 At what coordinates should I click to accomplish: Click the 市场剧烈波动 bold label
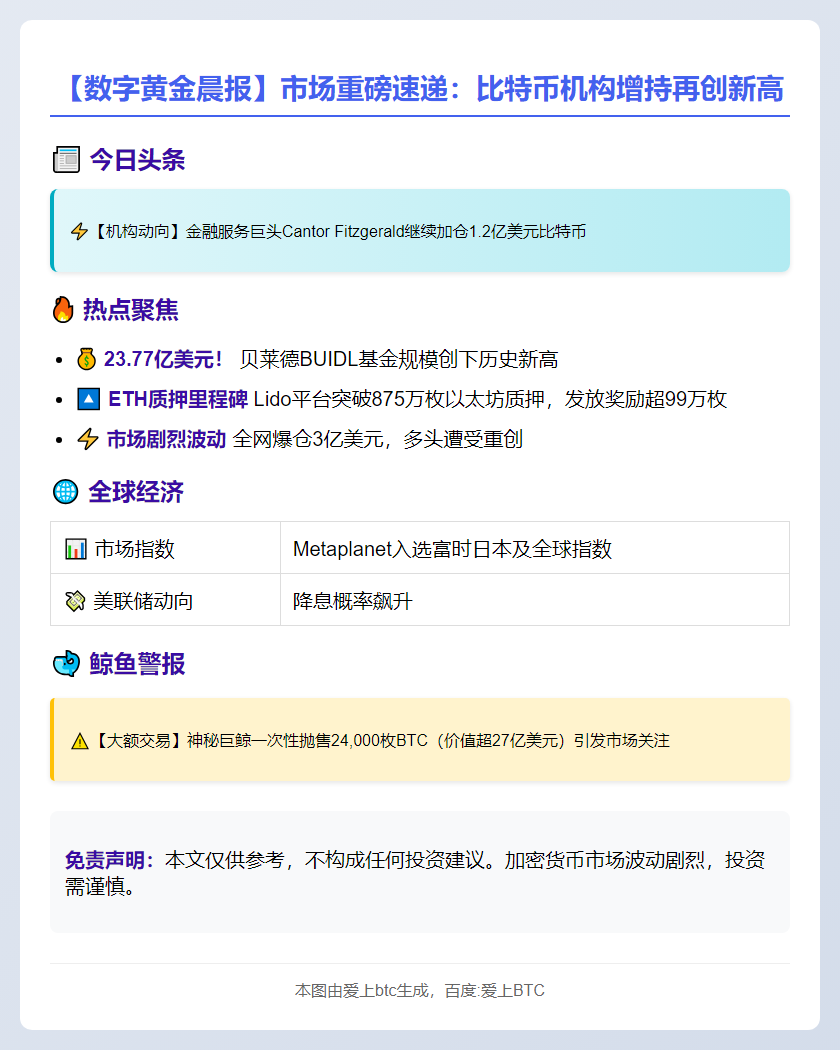166,440
